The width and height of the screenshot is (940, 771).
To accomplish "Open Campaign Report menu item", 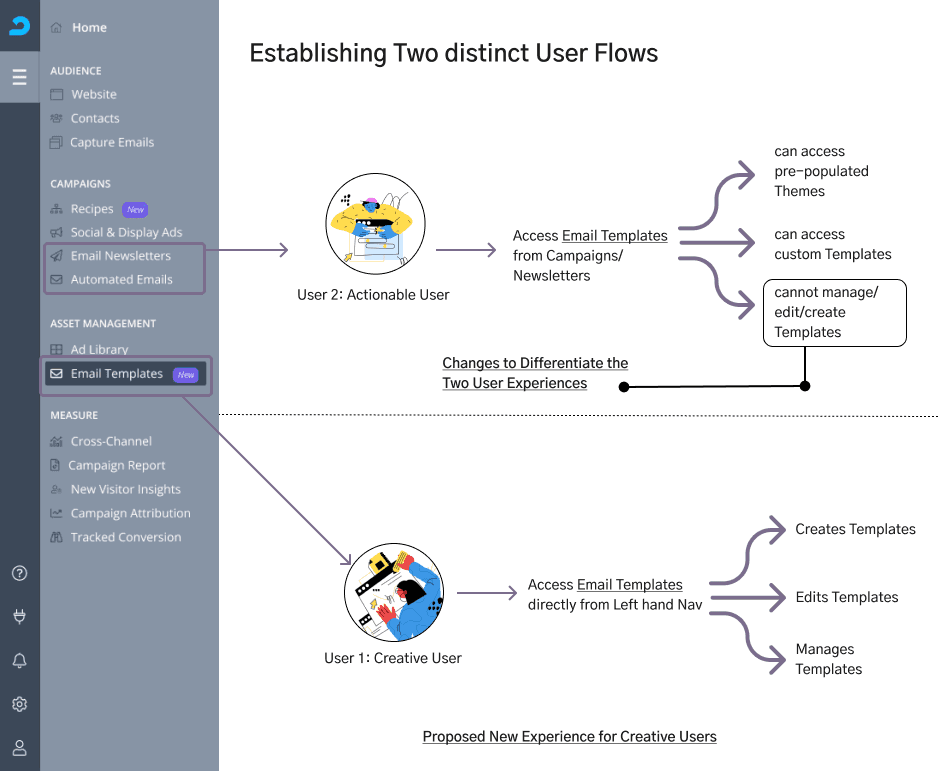I will [x=116, y=465].
